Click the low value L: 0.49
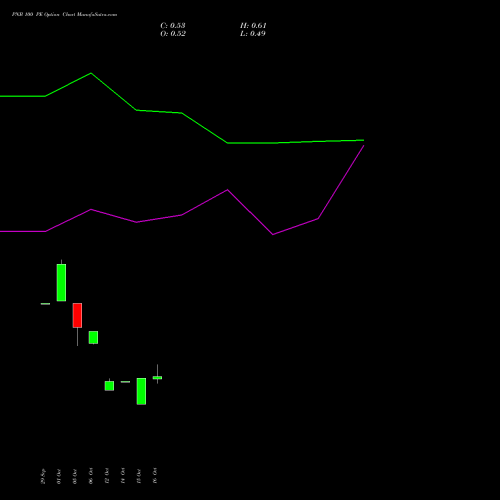The image size is (500, 500). click(253, 34)
